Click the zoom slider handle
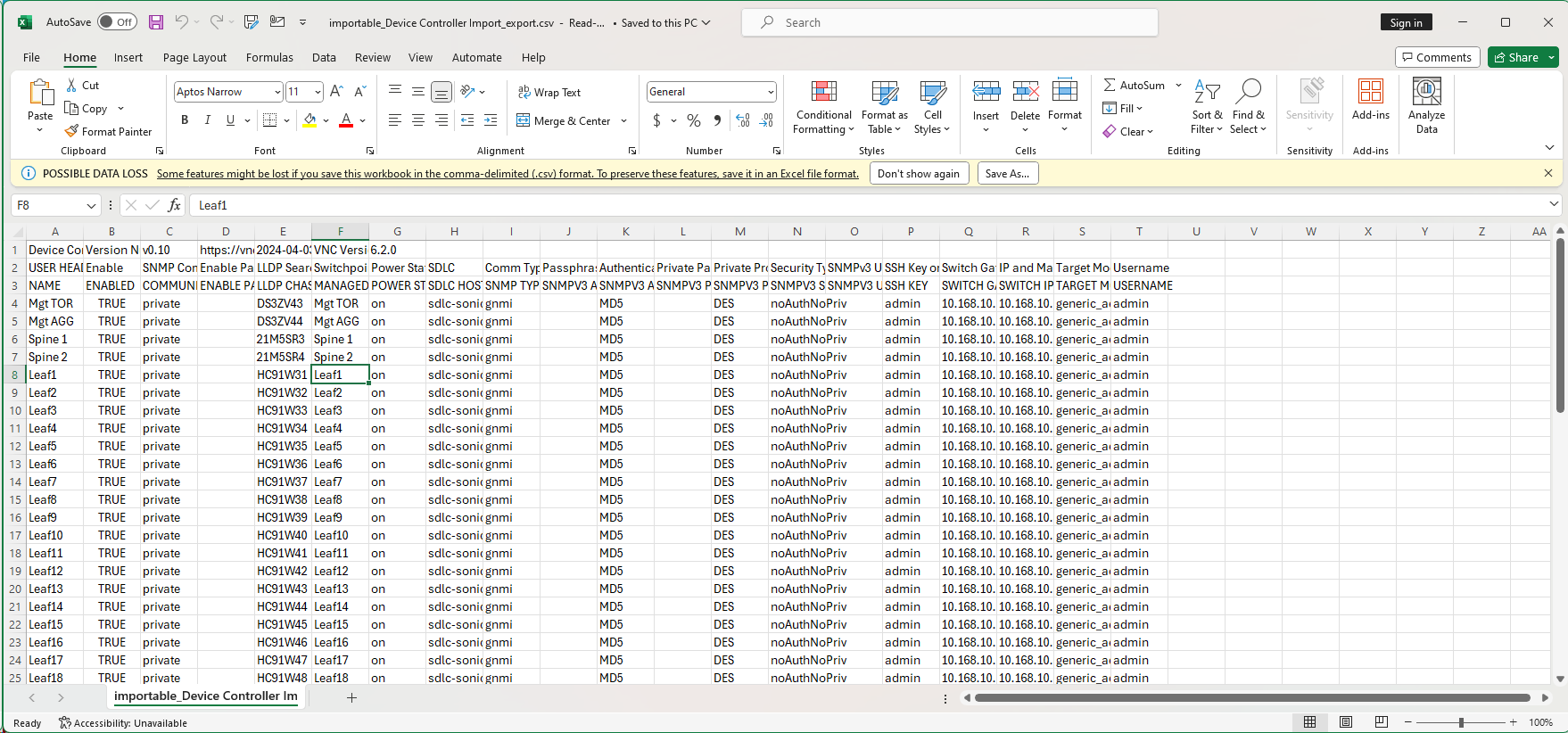The image size is (1568, 733). click(x=1461, y=722)
